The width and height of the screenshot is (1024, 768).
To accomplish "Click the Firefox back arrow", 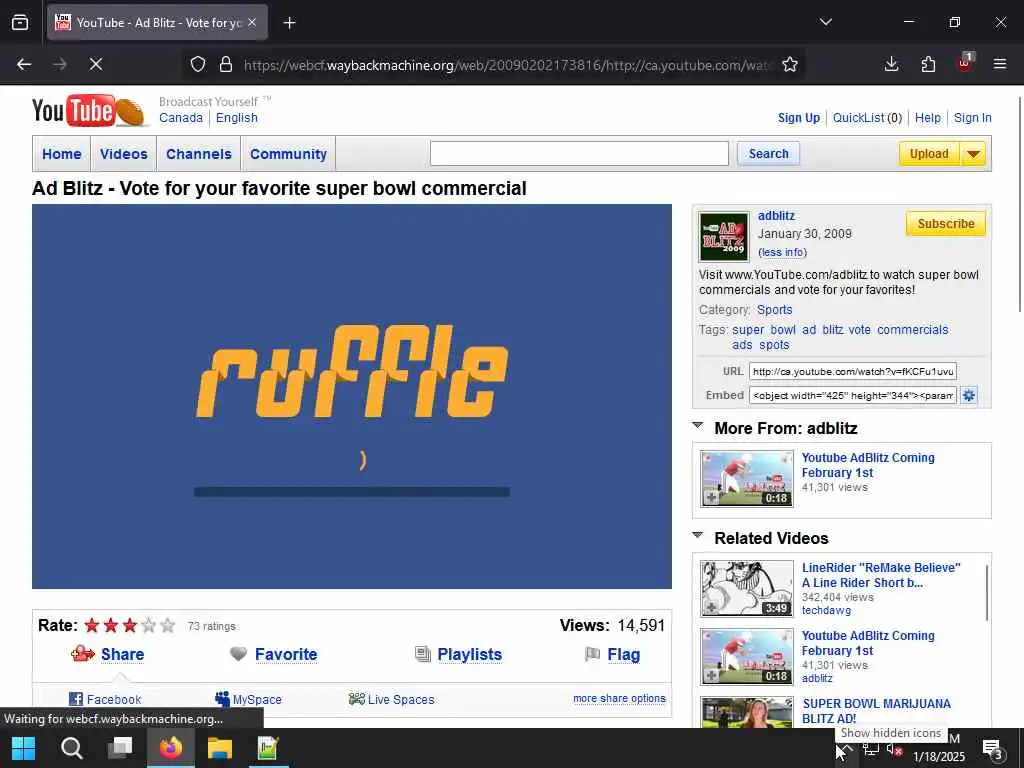I will 24,64.
